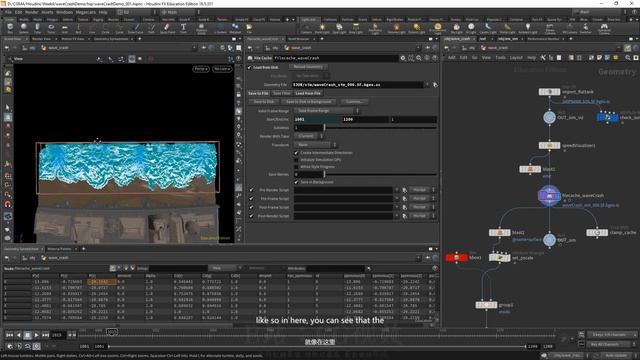
Task: Select the Point Light shelf tool
Action: point(322,28)
